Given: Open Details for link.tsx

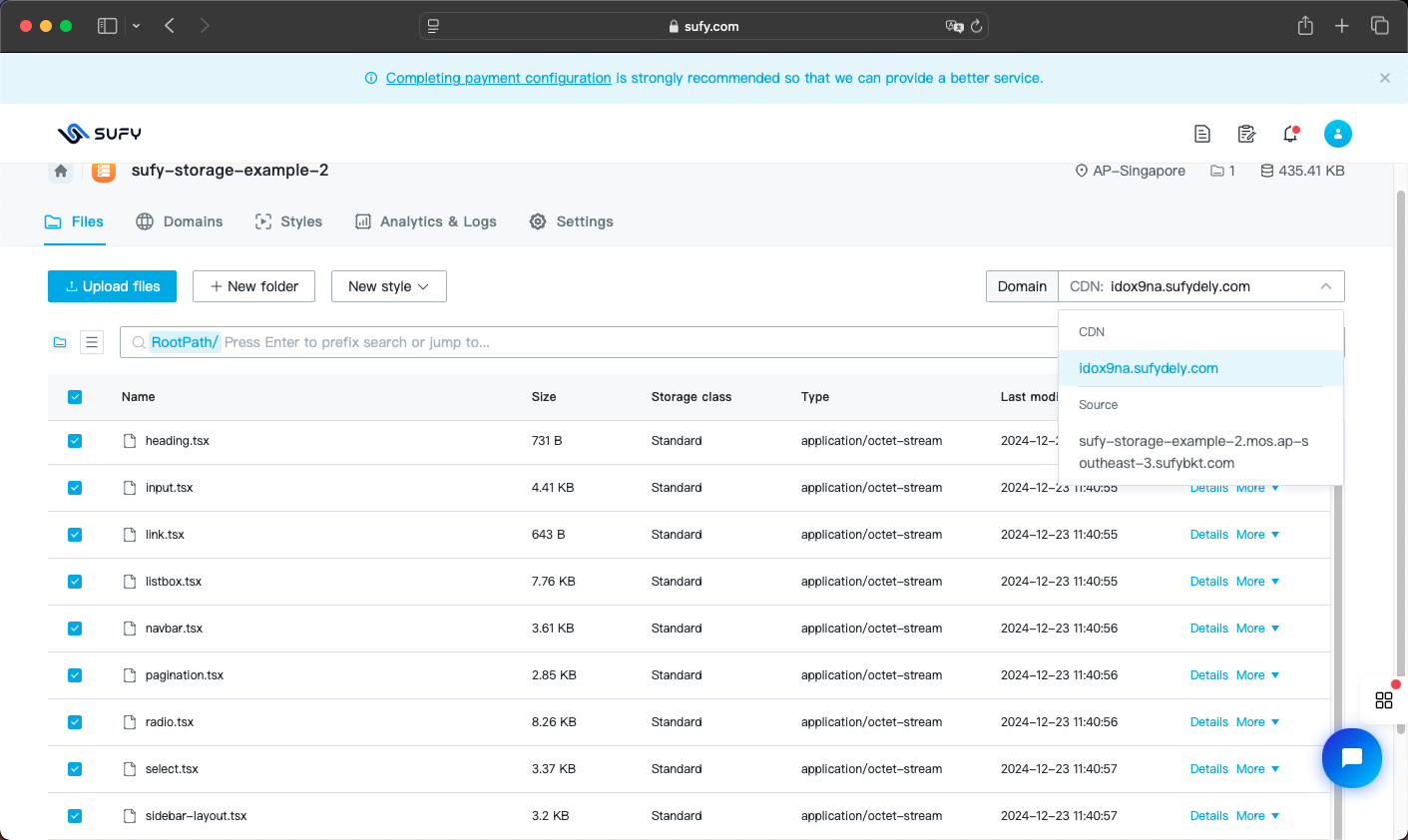Looking at the screenshot, I should point(1209,535).
